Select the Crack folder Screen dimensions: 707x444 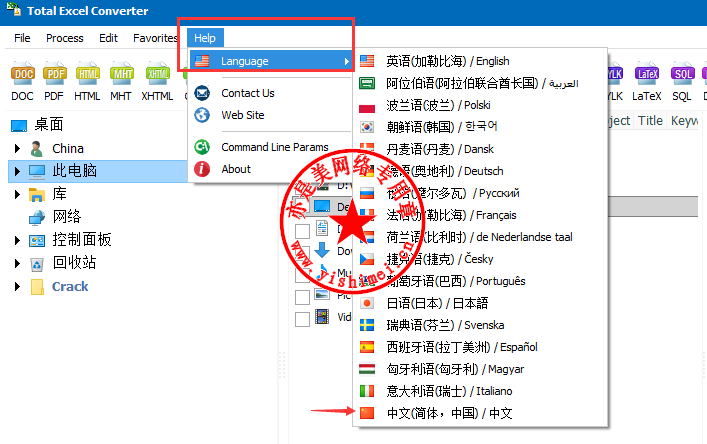point(70,286)
